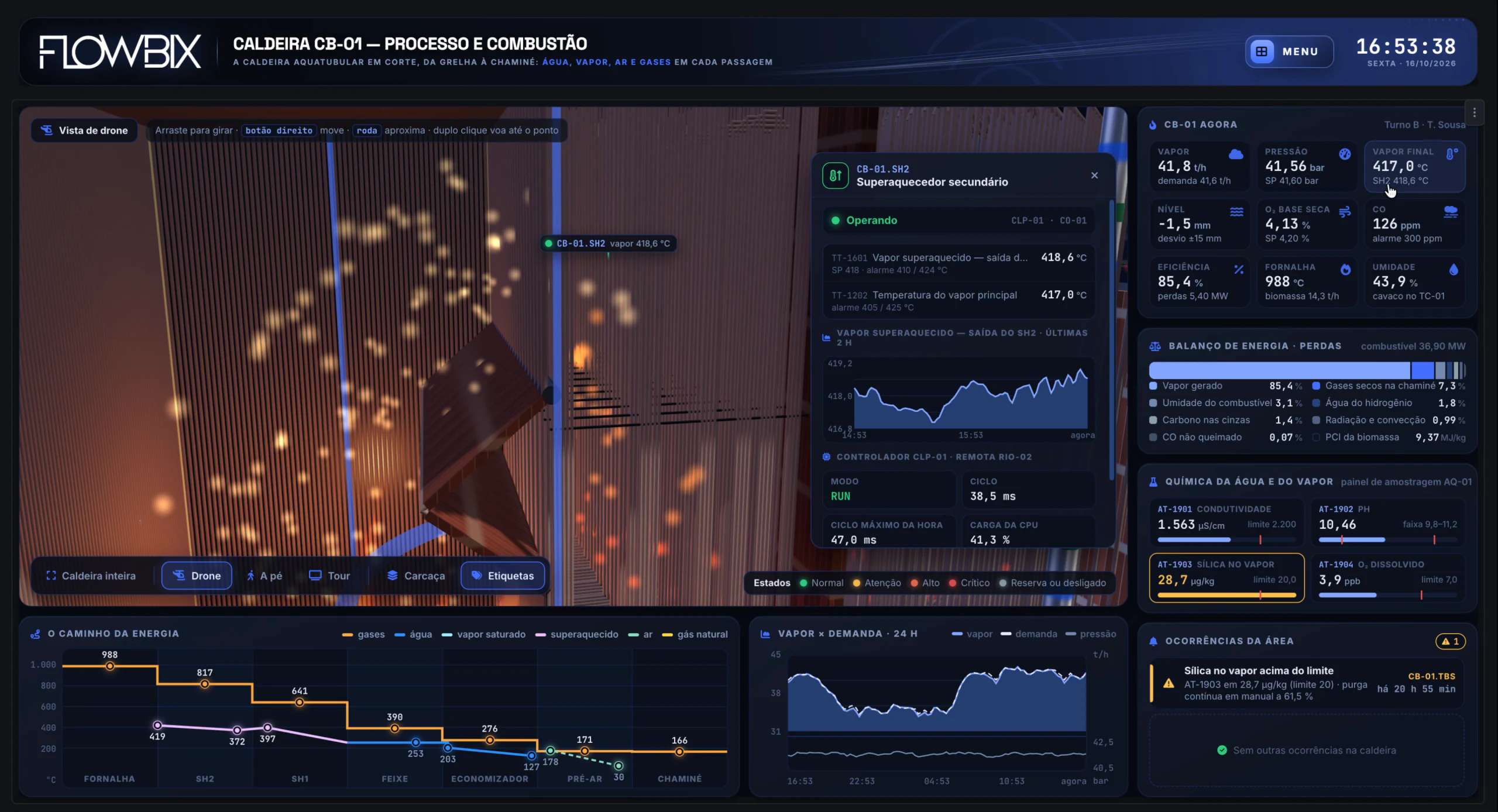Switch to A pé walking mode
Image resolution: width=1498 pixels, height=812 pixels.
point(264,576)
